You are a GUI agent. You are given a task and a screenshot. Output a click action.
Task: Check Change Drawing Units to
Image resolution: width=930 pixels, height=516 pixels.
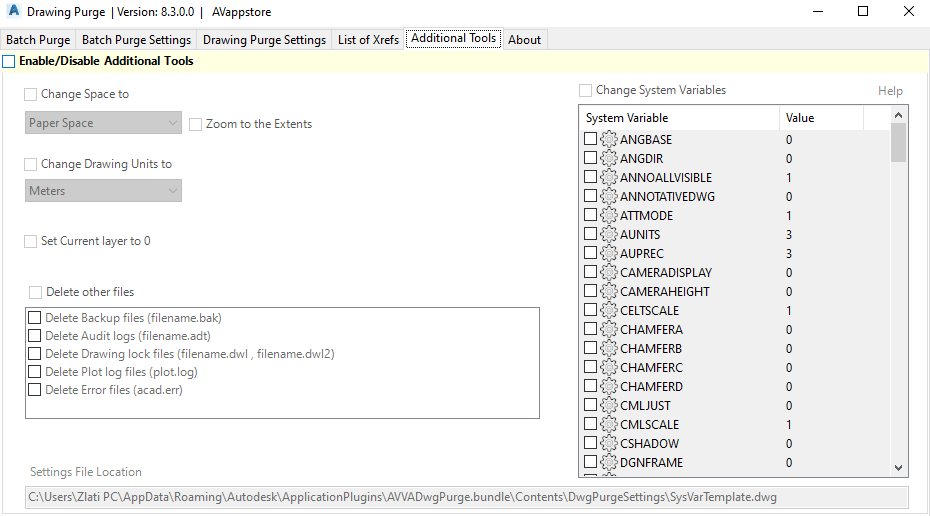click(30, 164)
